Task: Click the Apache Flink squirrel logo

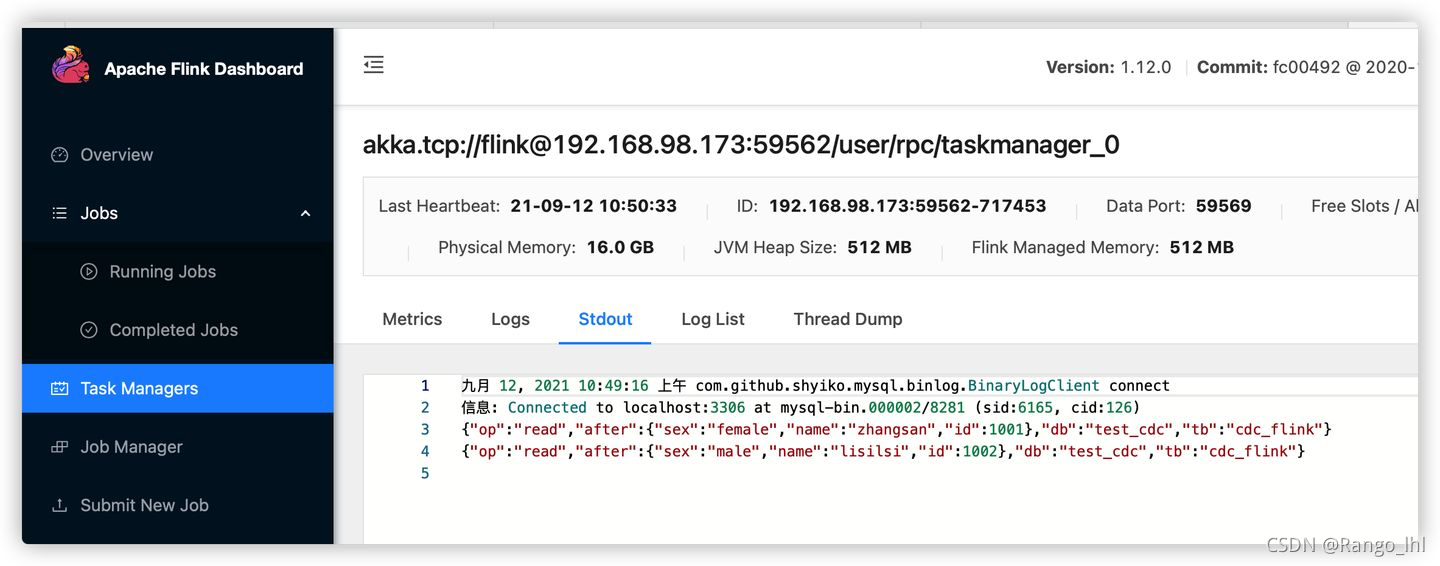Action: point(71,66)
